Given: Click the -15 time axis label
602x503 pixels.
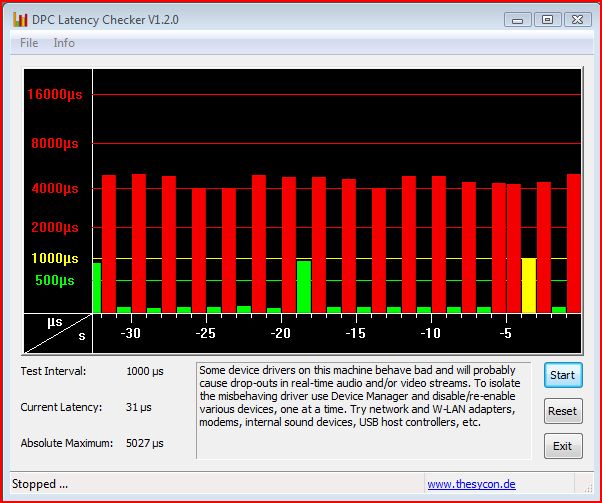Looking at the screenshot, I should 356,333.
